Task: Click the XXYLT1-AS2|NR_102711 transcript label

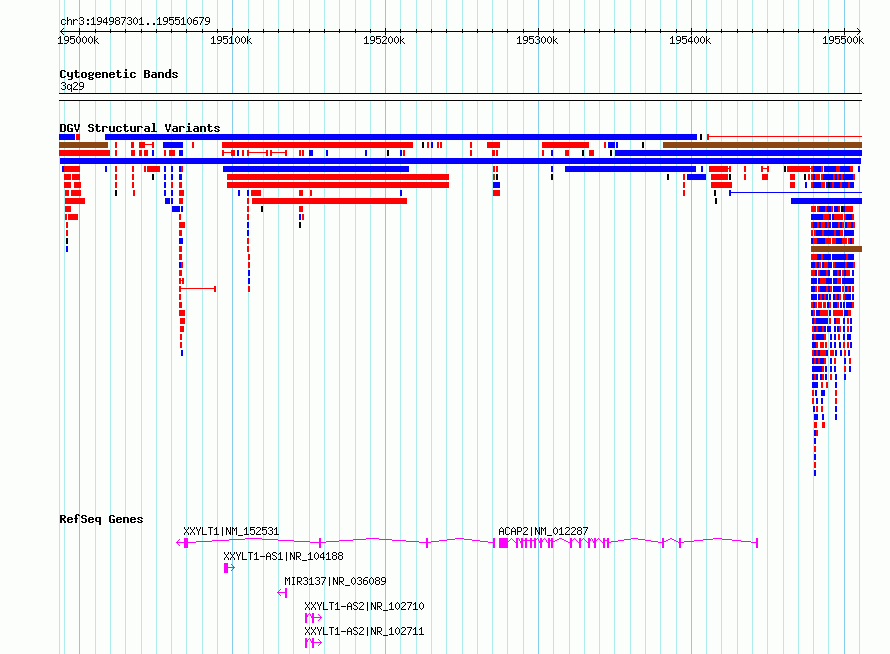Action: pos(364,631)
